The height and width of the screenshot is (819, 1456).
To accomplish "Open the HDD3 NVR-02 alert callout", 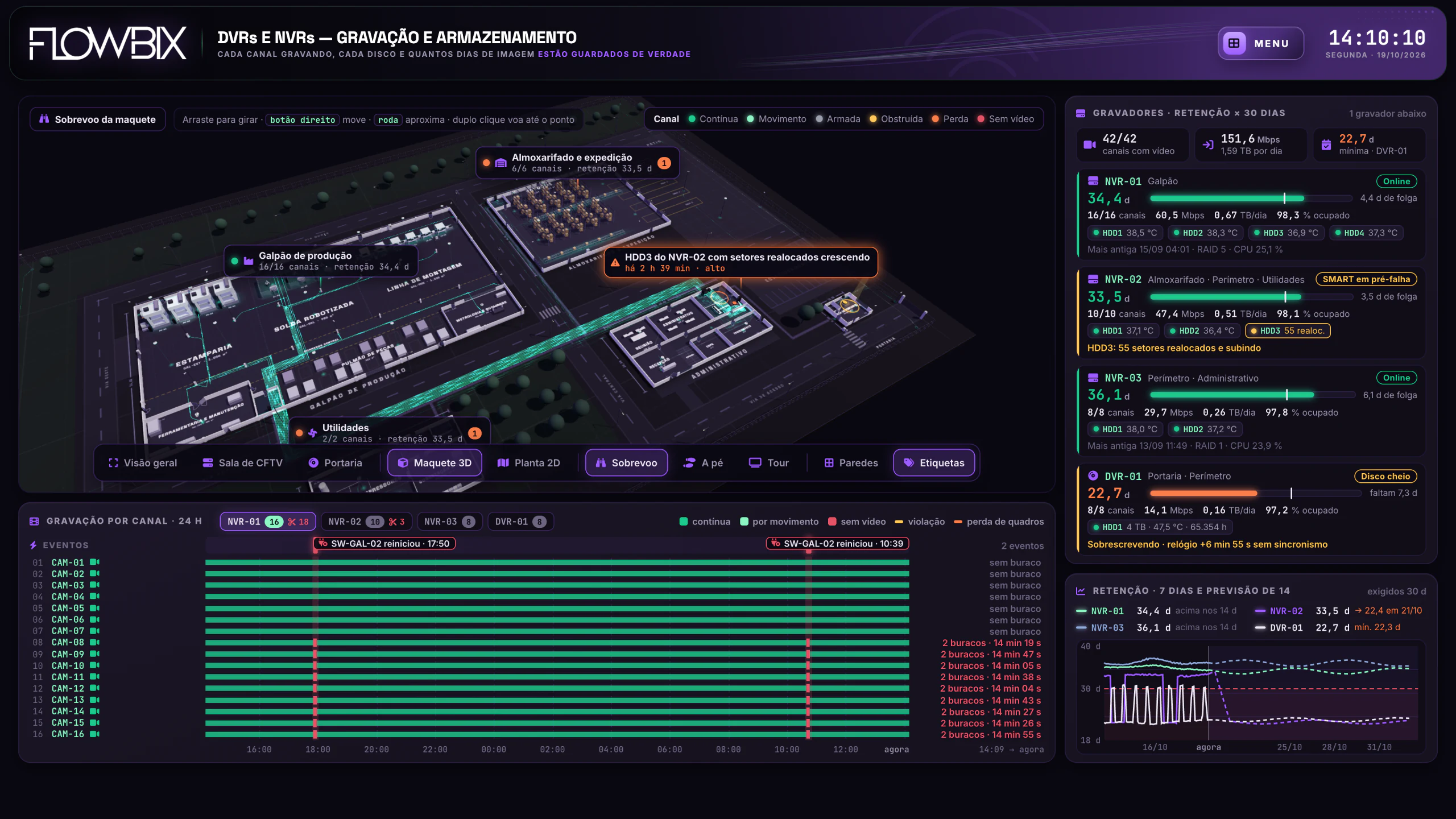I will coord(741,262).
